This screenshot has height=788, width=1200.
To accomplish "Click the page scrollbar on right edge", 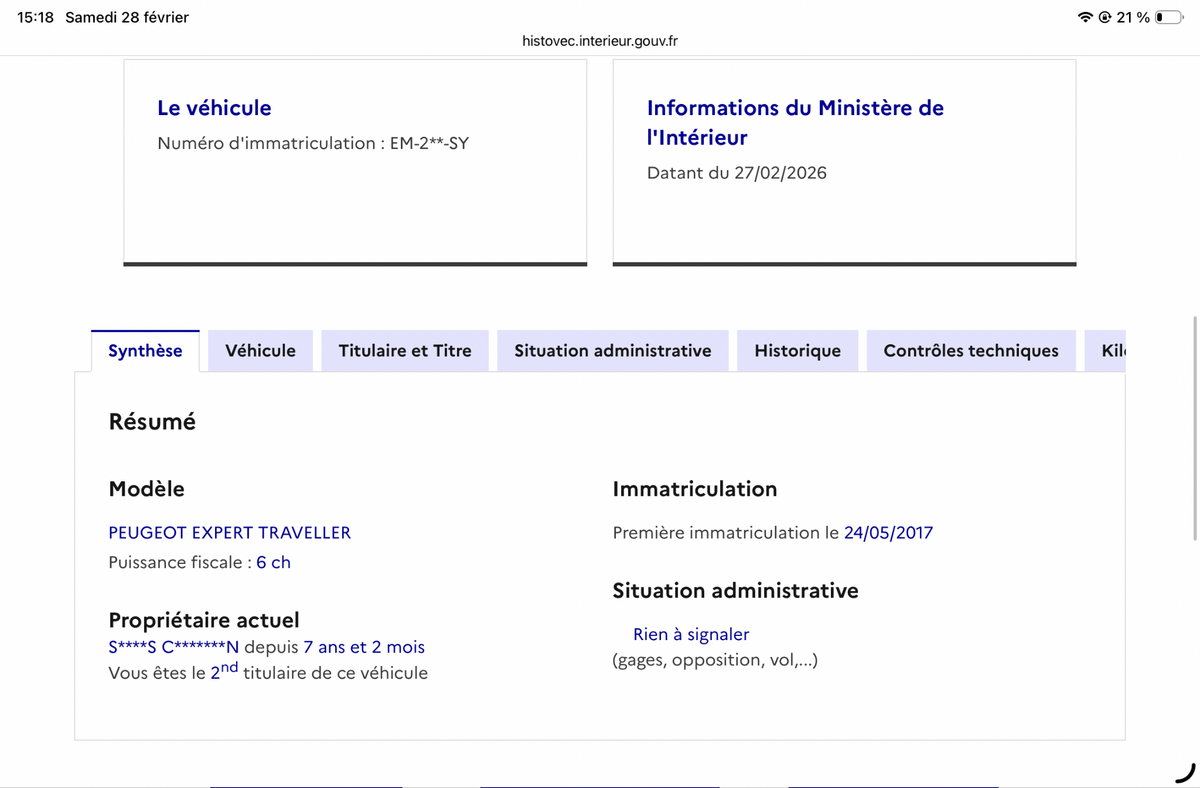I will [x=1196, y=430].
